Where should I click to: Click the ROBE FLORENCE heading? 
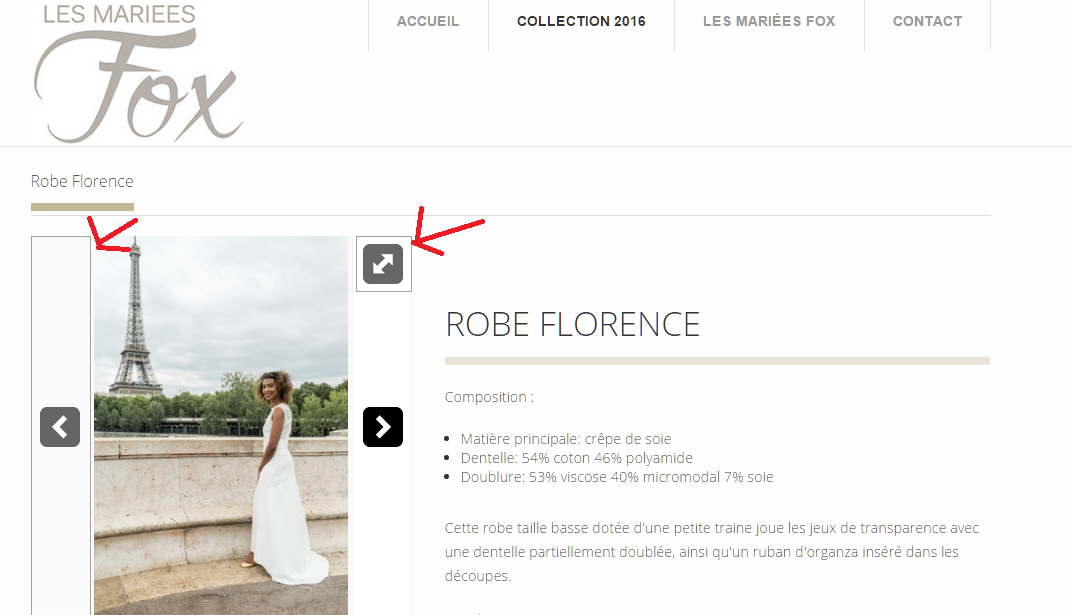(573, 325)
